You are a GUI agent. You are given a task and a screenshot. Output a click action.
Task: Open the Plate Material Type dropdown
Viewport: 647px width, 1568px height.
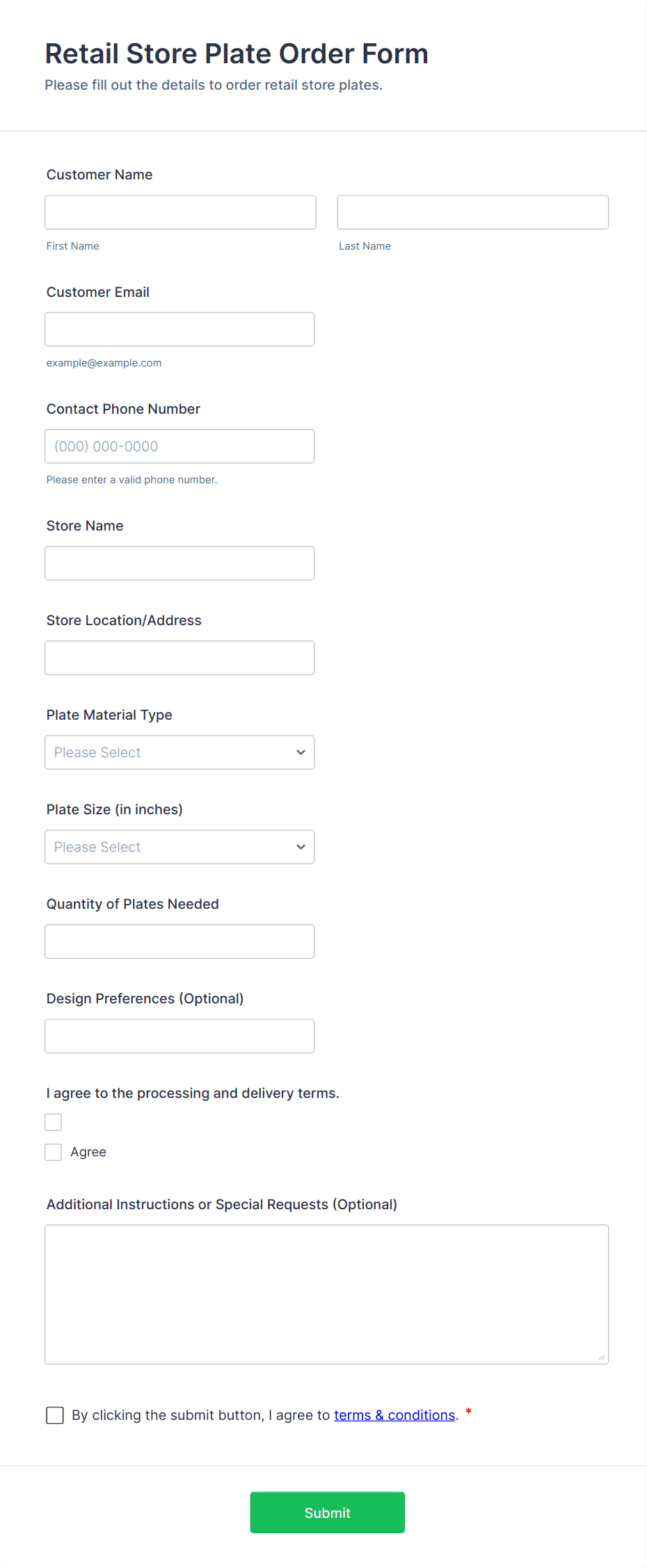tap(179, 752)
